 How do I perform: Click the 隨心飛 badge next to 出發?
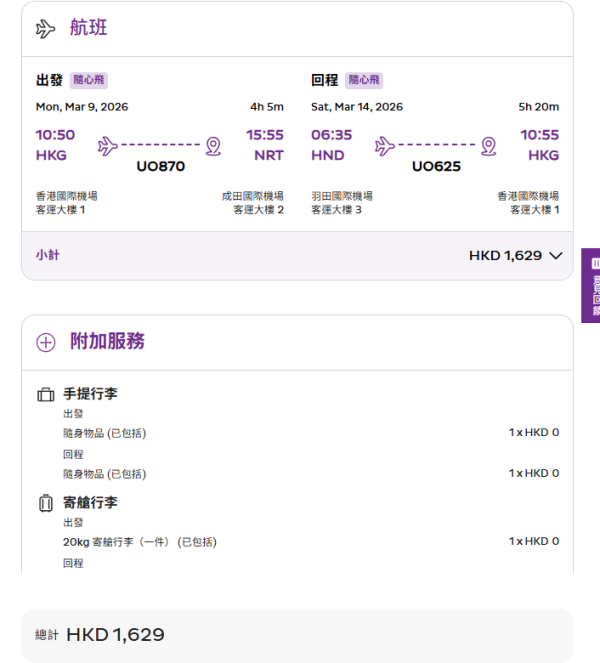pos(89,80)
